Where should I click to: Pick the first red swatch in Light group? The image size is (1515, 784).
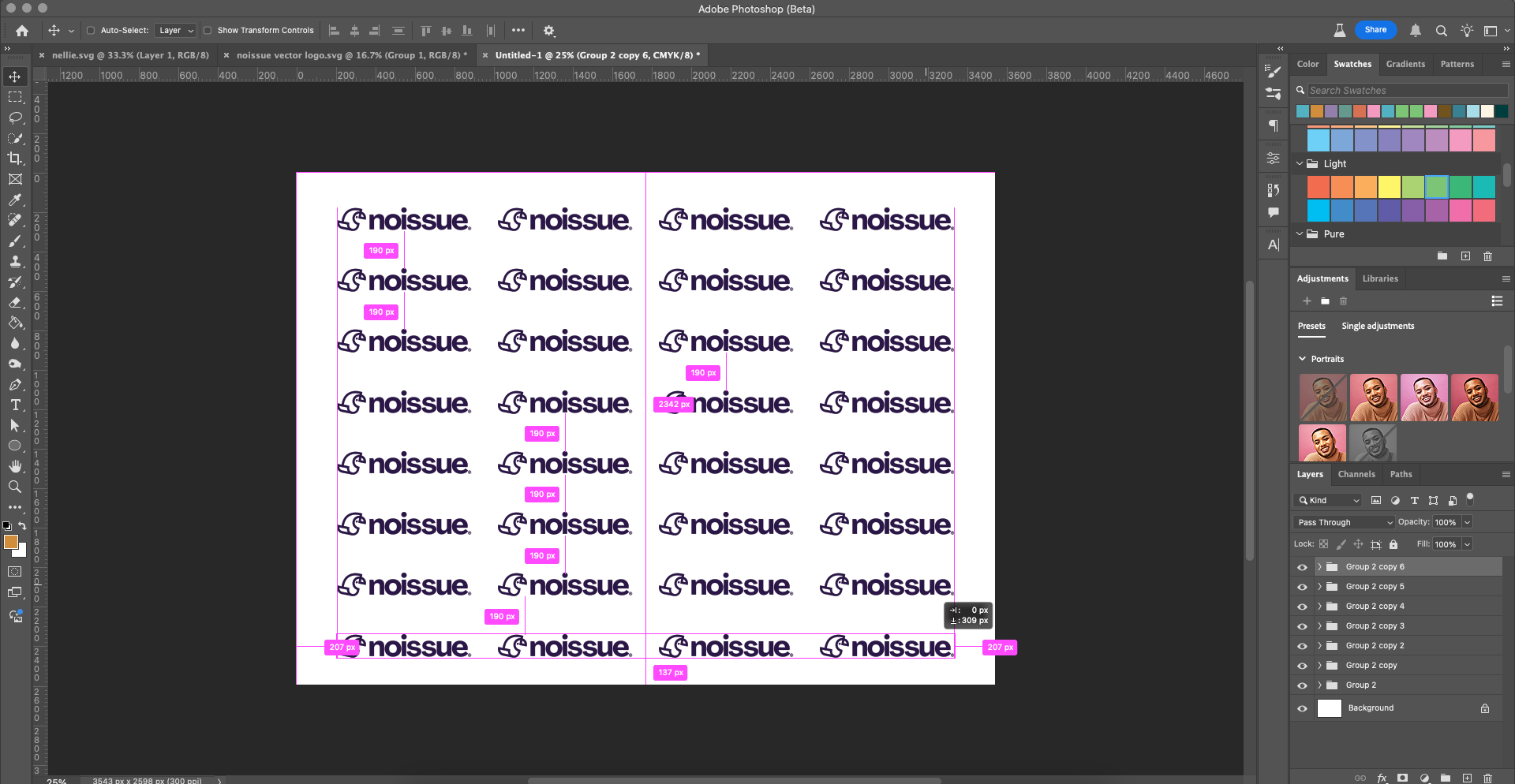[1319, 187]
